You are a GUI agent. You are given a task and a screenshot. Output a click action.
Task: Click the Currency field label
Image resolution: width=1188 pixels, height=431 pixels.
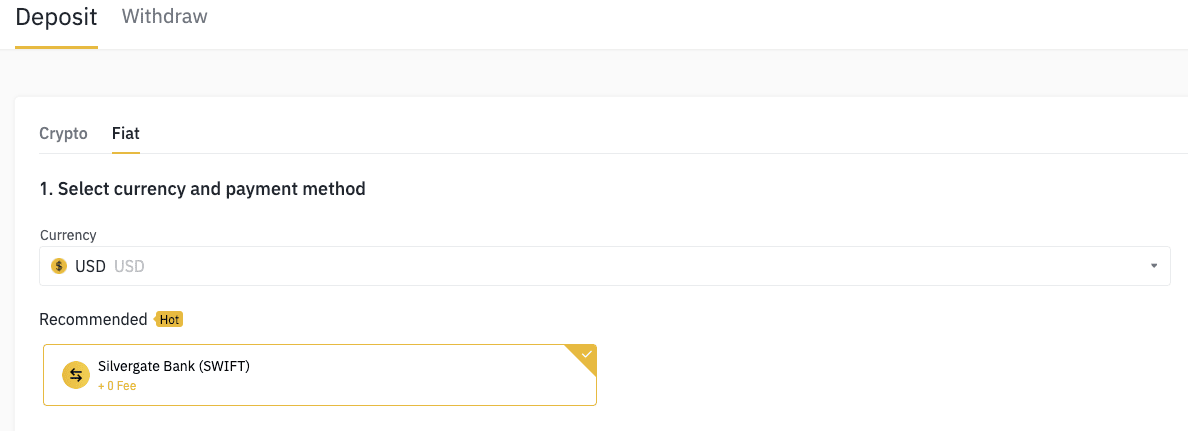point(68,235)
